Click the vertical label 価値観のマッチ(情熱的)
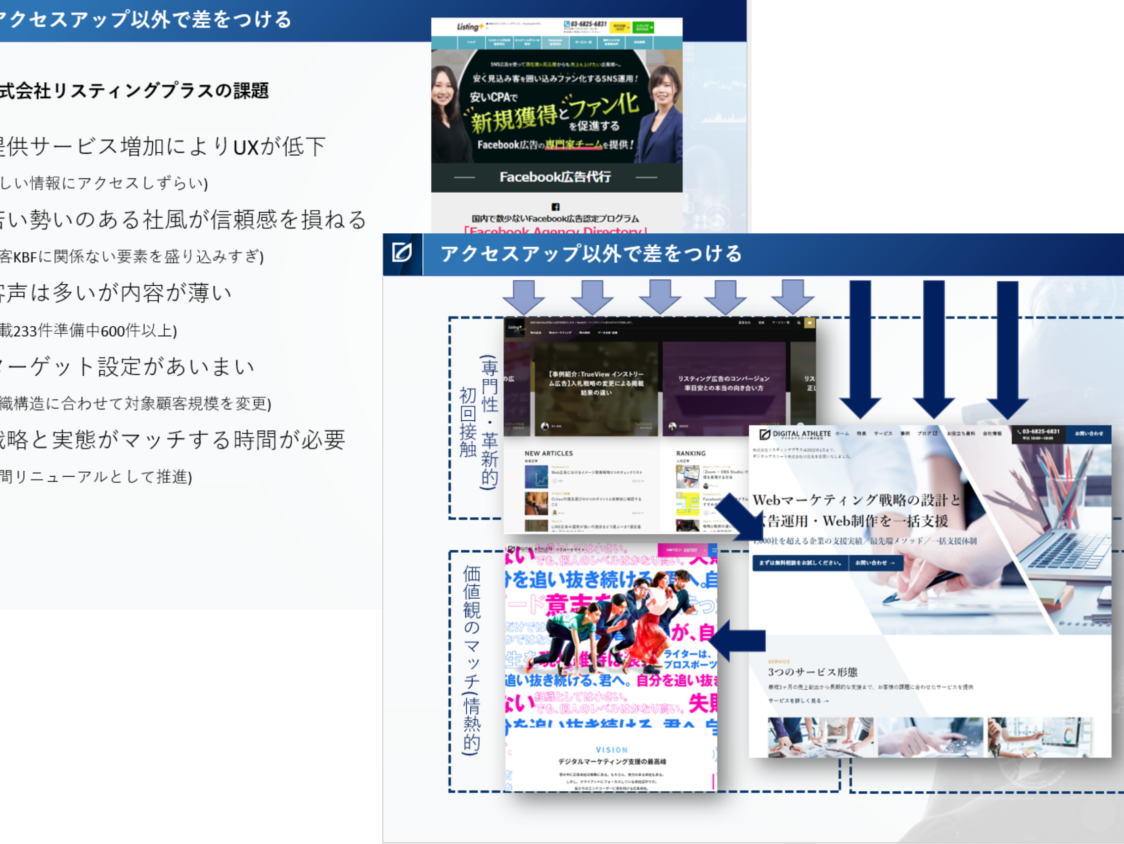 [471, 658]
